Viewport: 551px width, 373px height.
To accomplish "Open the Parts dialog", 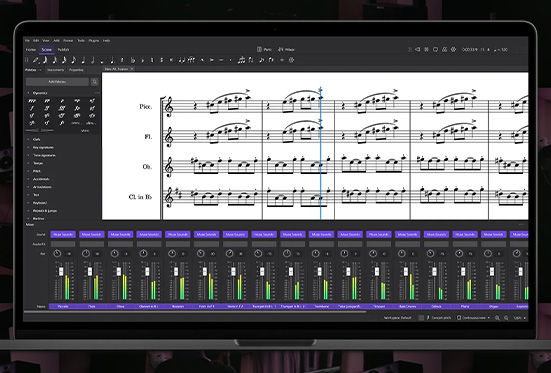I will tap(265, 50).
